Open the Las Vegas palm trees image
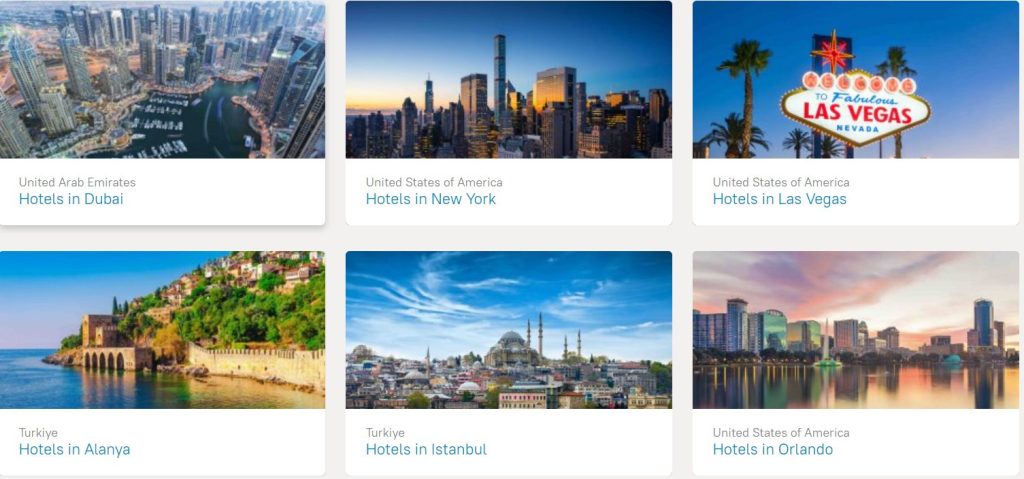Image resolution: width=1024 pixels, height=479 pixels. pyautogui.click(x=856, y=79)
